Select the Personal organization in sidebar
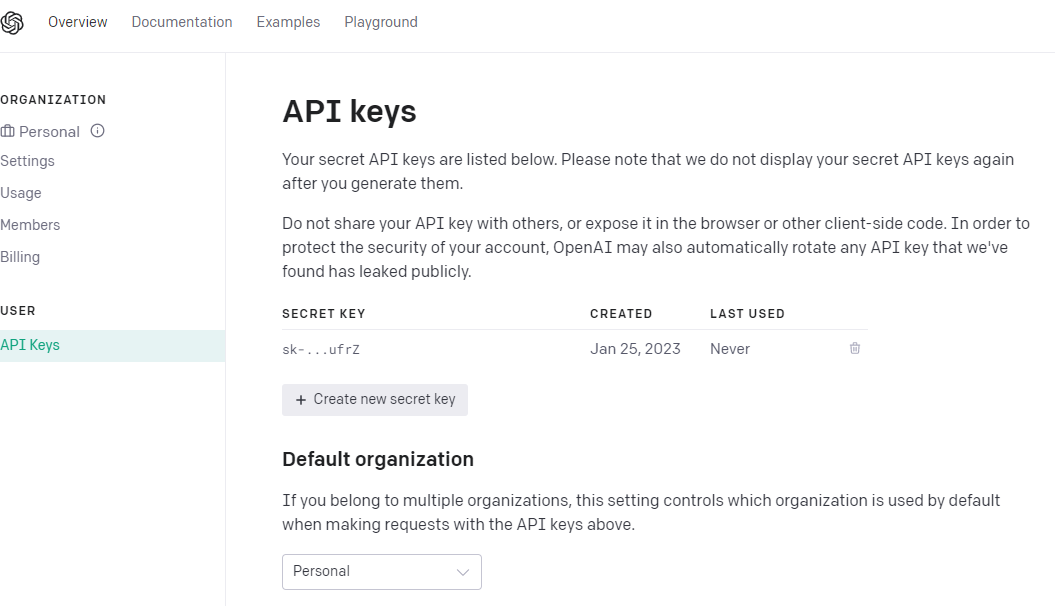1055x606 pixels. (49, 131)
